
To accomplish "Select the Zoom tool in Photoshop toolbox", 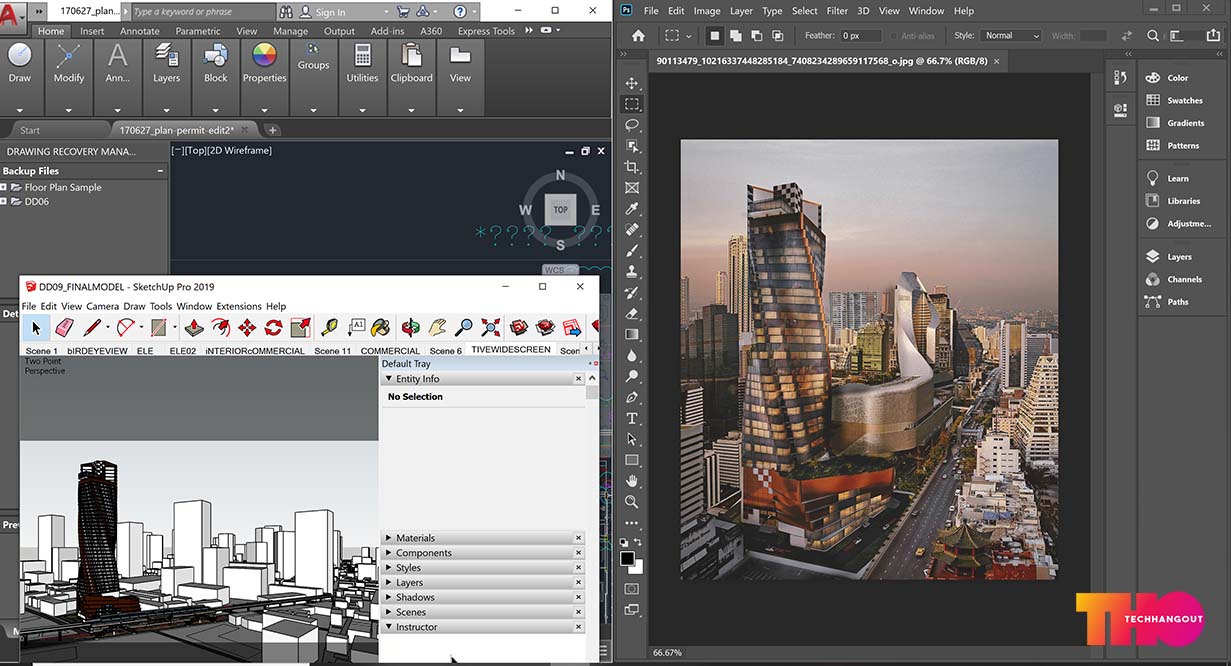I will coord(632,502).
